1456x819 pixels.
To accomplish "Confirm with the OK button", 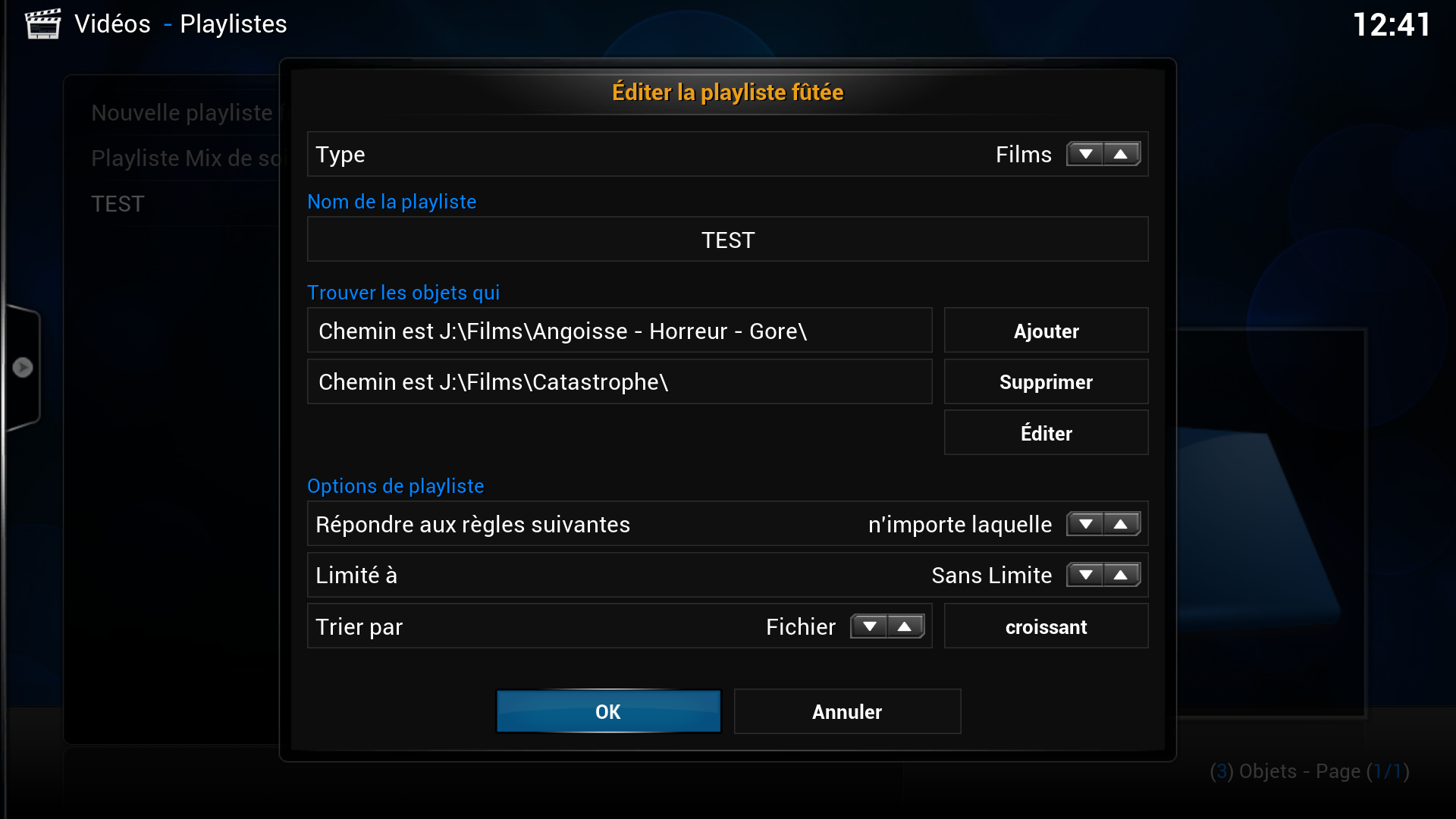I will pyautogui.click(x=608, y=711).
